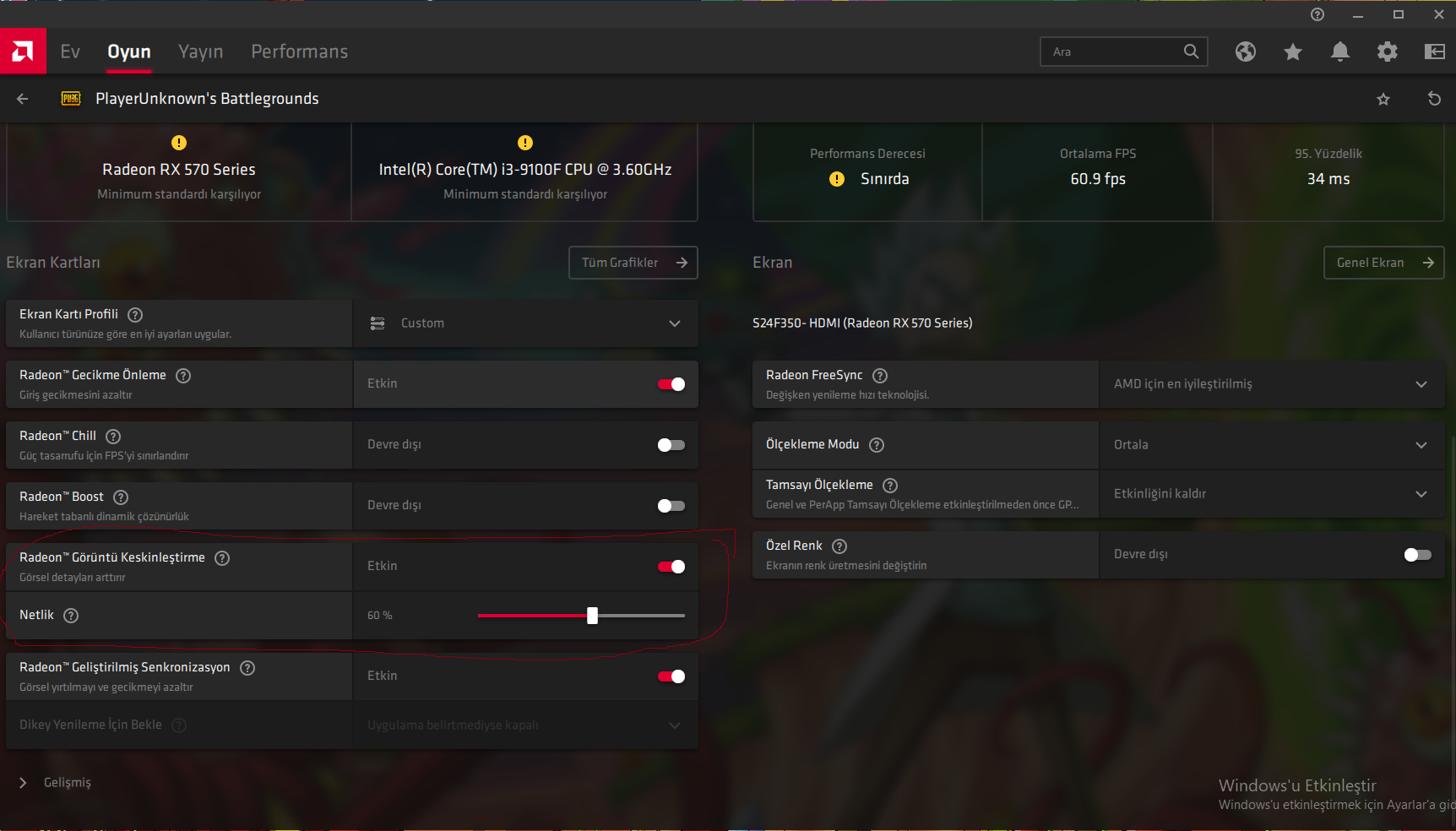Image resolution: width=1456 pixels, height=831 pixels.
Task: Enable Radeon Chill toggle
Action: coord(671,445)
